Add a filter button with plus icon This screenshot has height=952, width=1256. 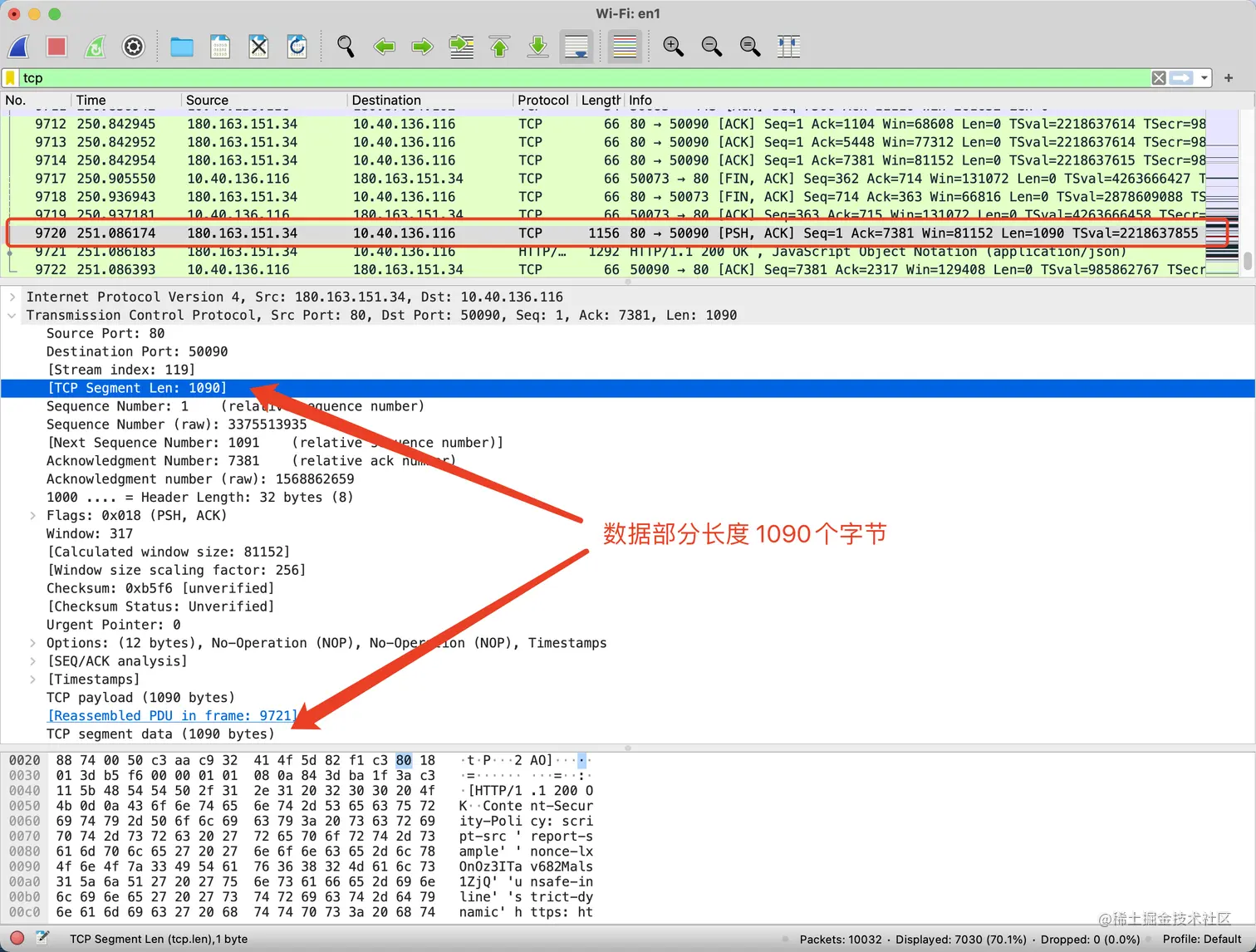tap(1229, 78)
